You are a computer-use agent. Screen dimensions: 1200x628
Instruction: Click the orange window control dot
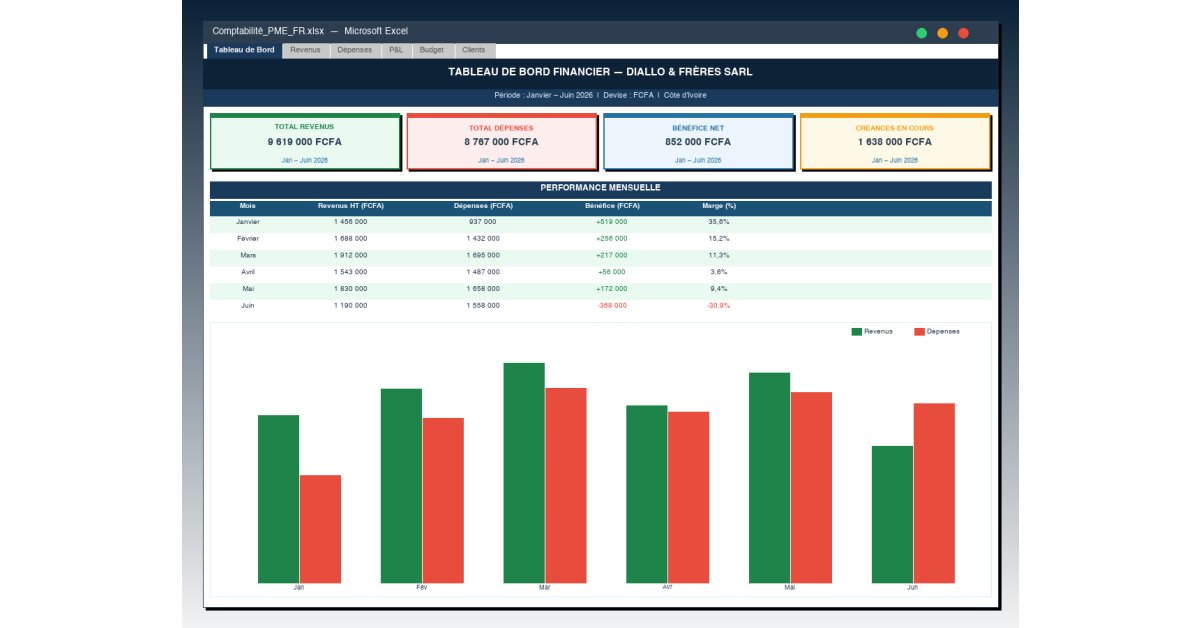[942, 33]
